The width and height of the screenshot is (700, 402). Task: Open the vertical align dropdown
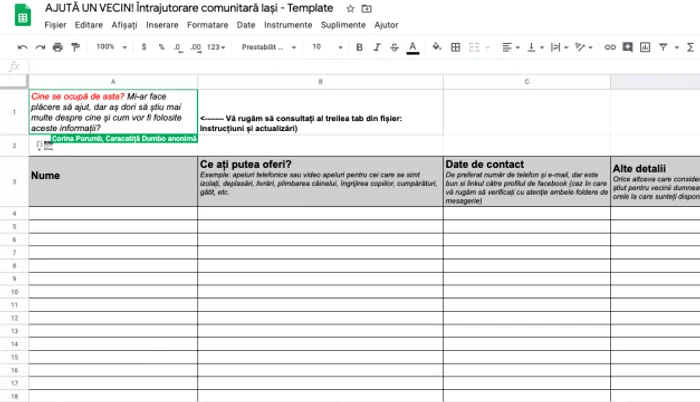click(535, 47)
